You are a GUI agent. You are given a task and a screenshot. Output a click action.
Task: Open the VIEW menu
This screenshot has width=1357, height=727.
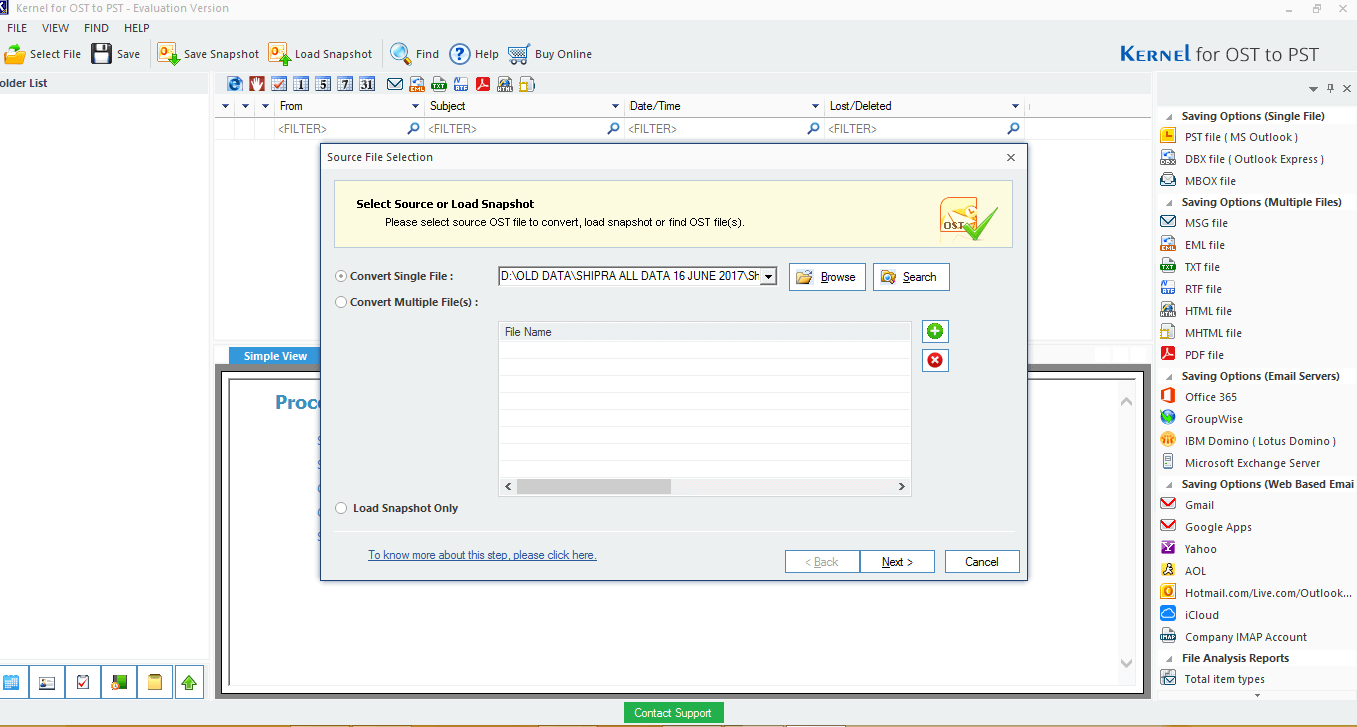pos(56,28)
